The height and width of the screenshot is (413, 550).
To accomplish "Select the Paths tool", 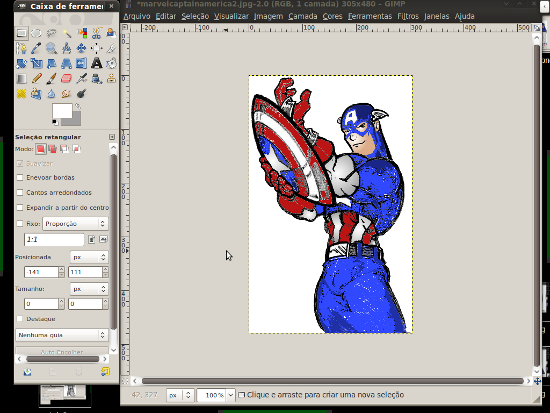I will click(x=21, y=48).
